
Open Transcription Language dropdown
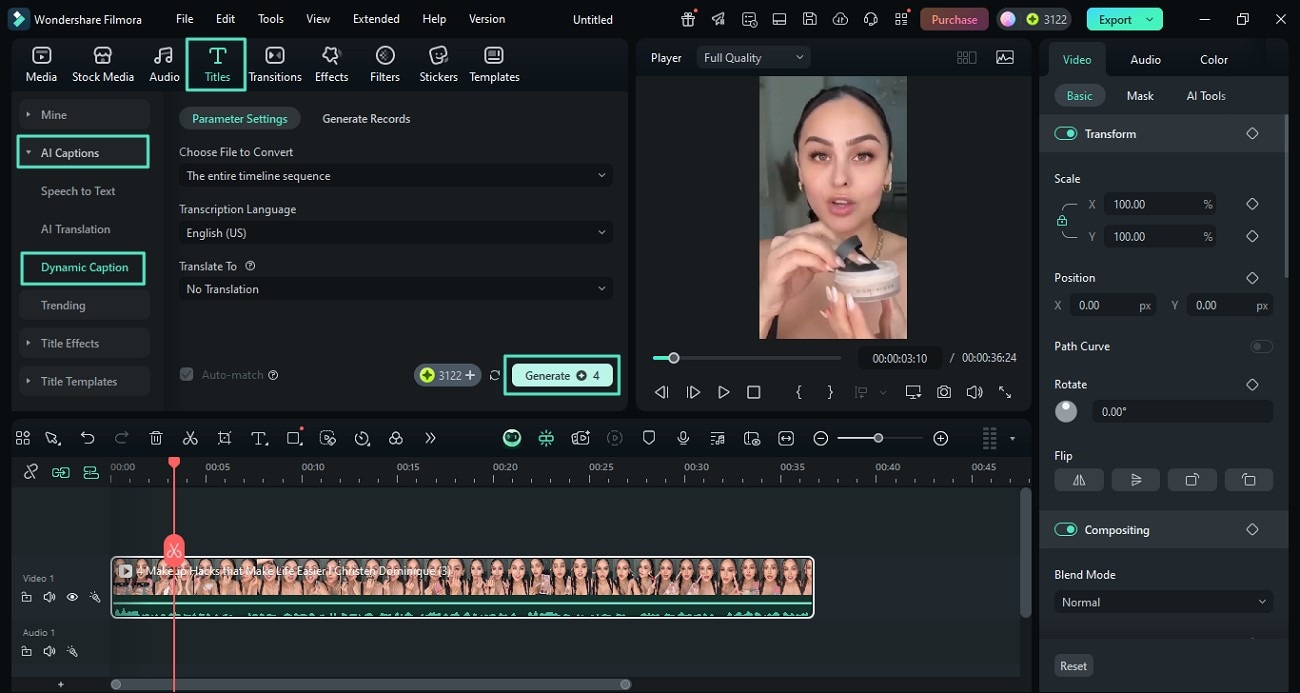[396, 232]
